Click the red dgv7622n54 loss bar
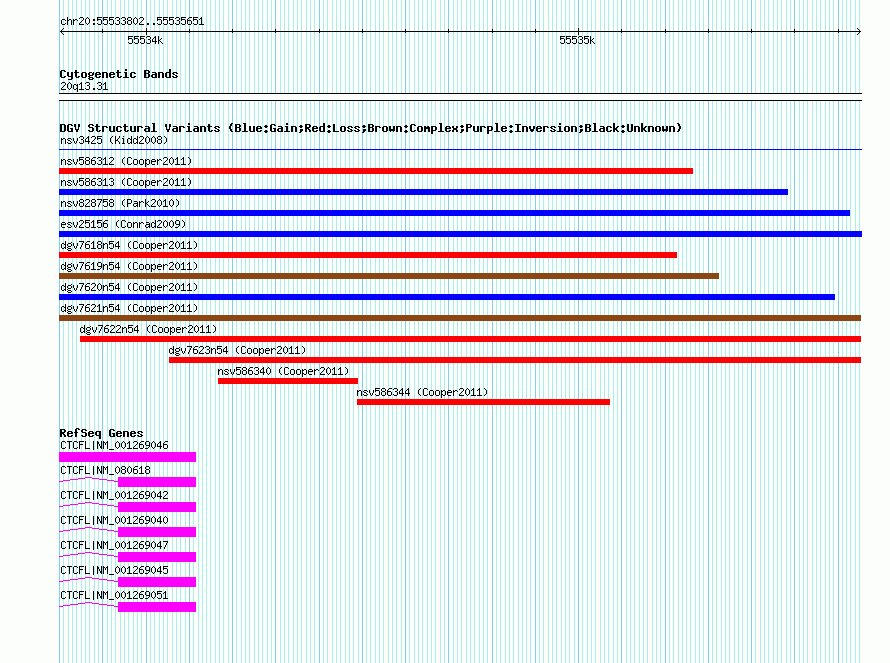The image size is (890, 663). coord(471,339)
